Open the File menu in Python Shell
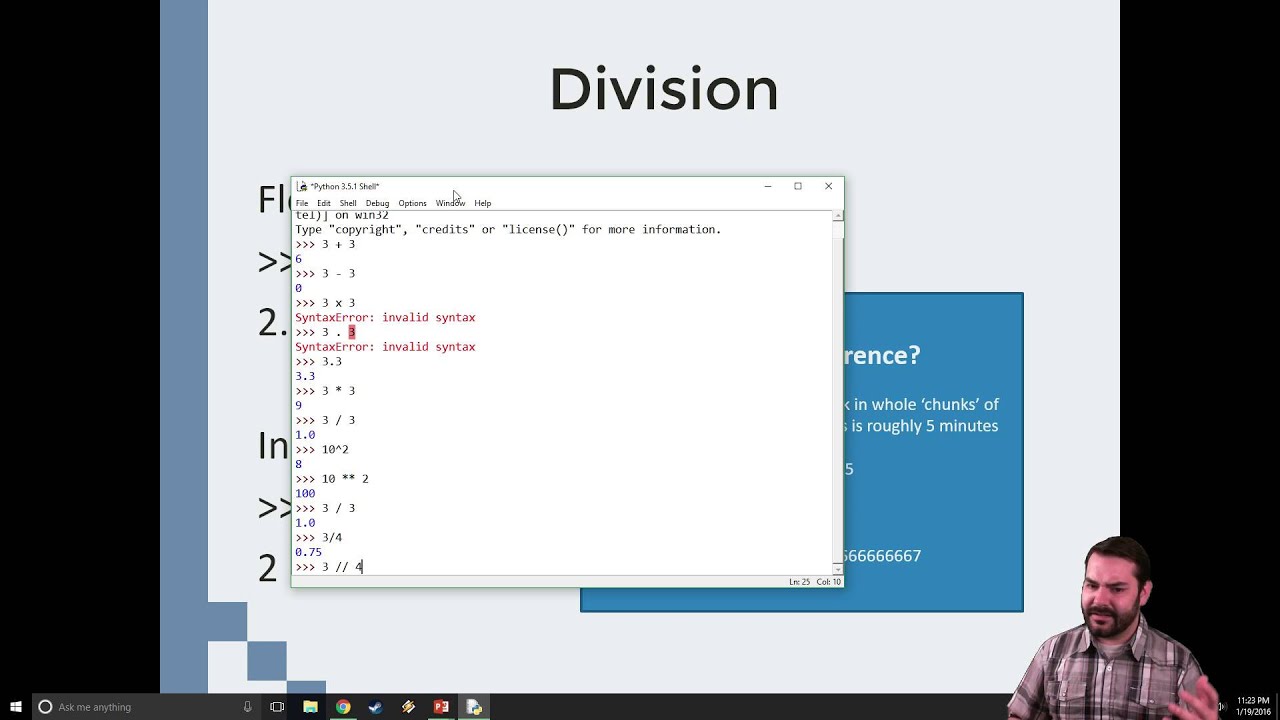 (x=302, y=203)
